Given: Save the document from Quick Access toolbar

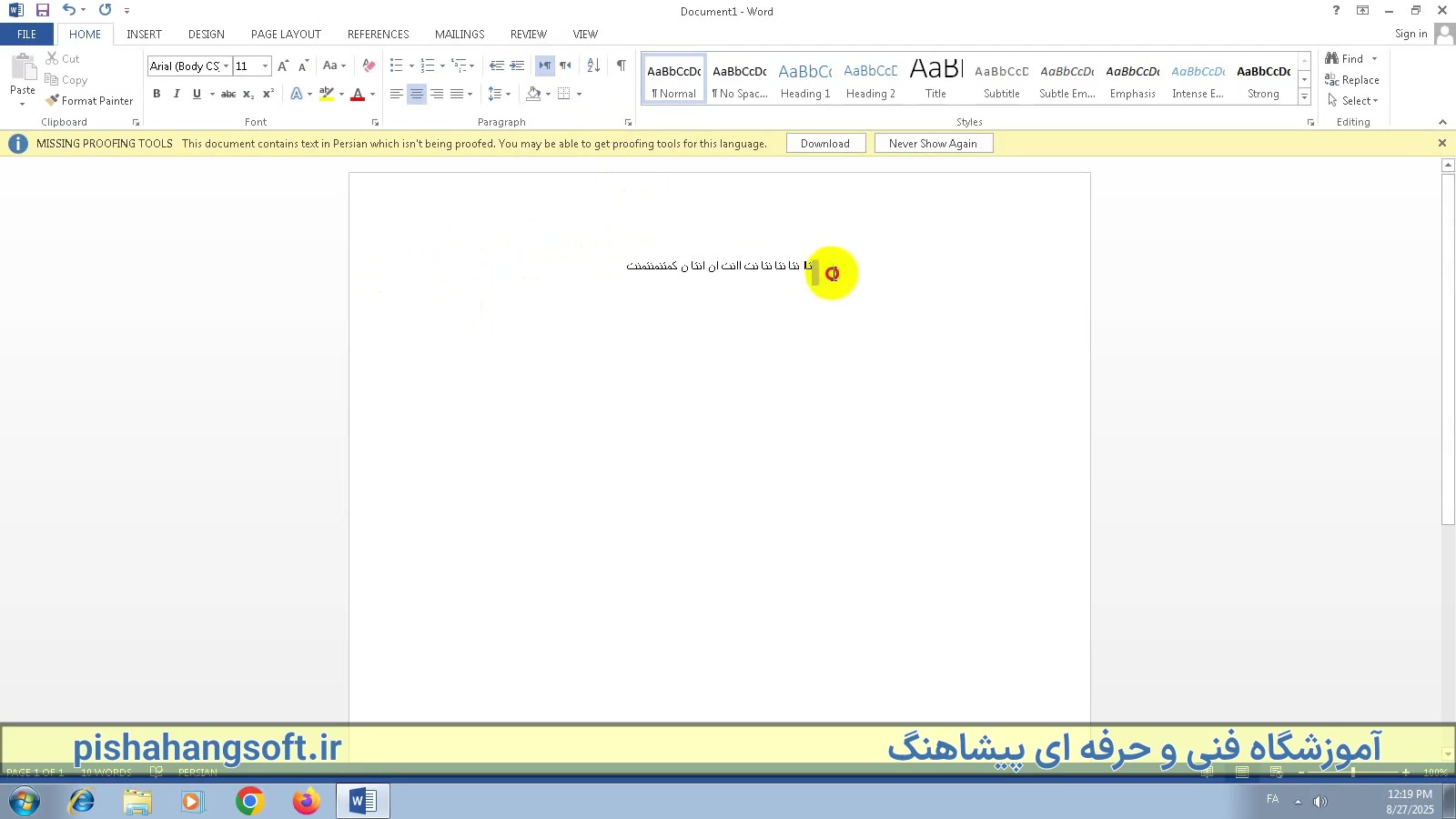Looking at the screenshot, I should pos(42,10).
